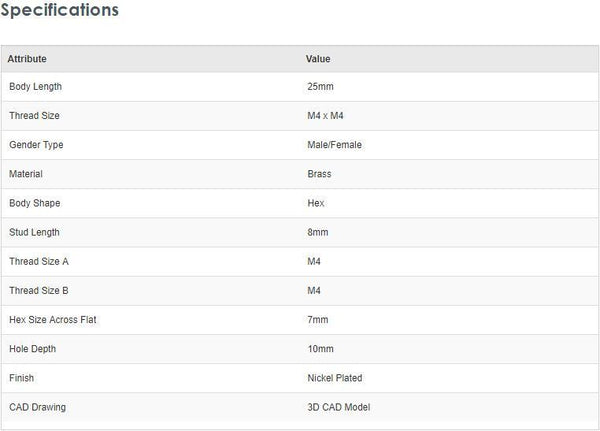The image size is (600, 431).
Task: Click the Thread Size A label
Action: (39, 261)
